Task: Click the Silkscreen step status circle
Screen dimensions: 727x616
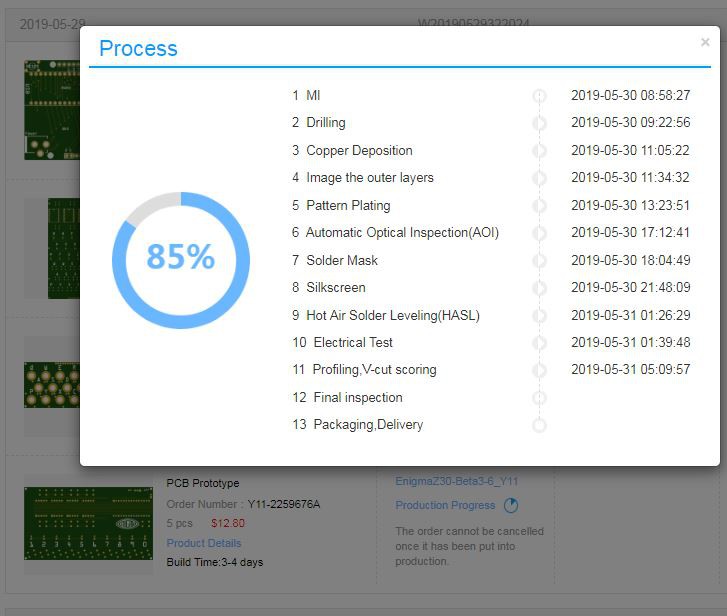Action: point(539,288)
